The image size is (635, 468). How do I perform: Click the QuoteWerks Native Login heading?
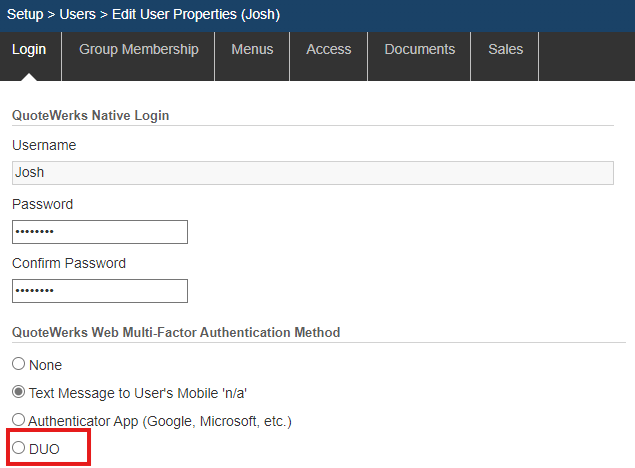tap(90, 115)
